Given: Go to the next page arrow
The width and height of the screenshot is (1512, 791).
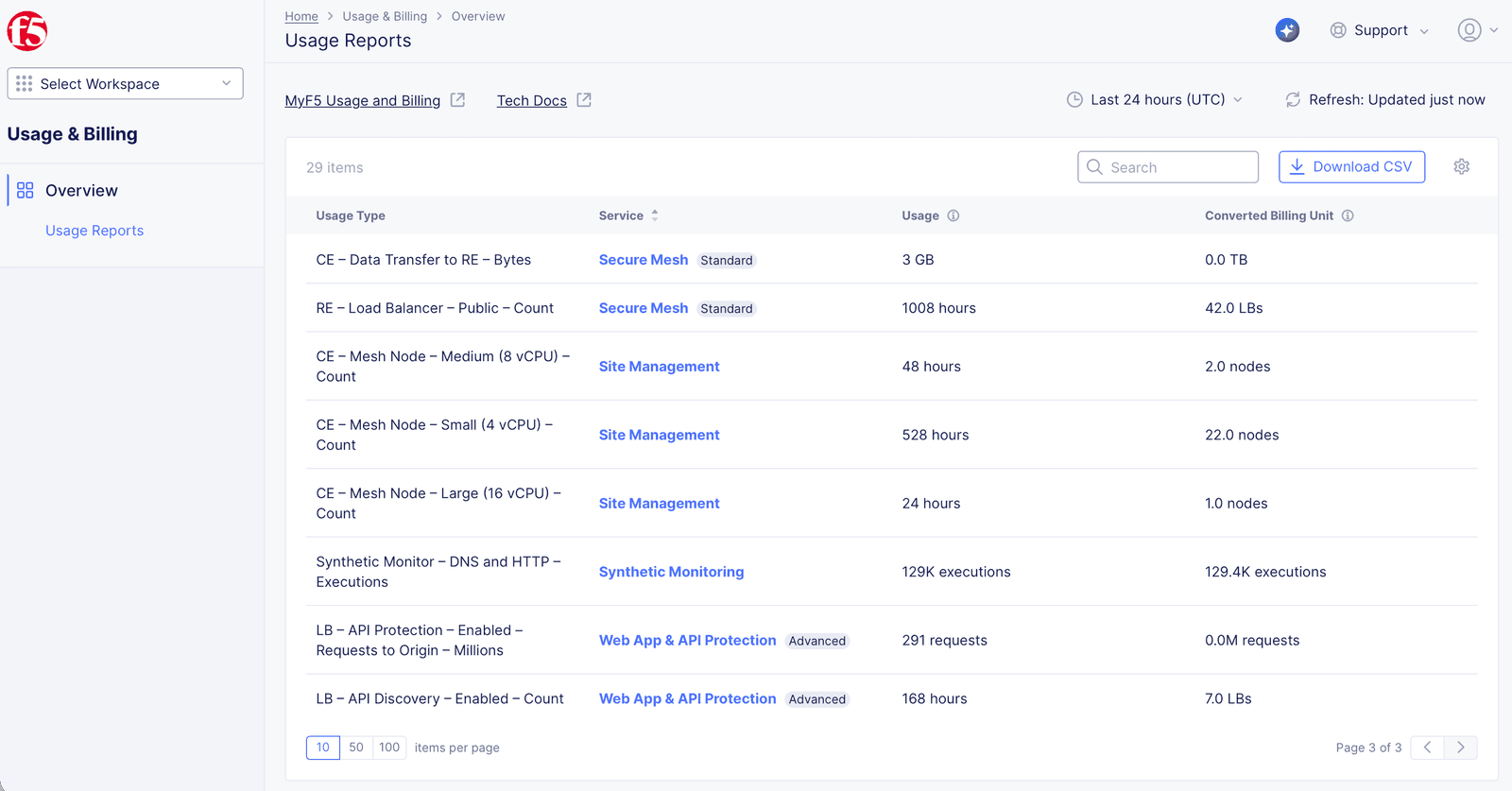Looking at the screenshot, I should pos(1461,748).
